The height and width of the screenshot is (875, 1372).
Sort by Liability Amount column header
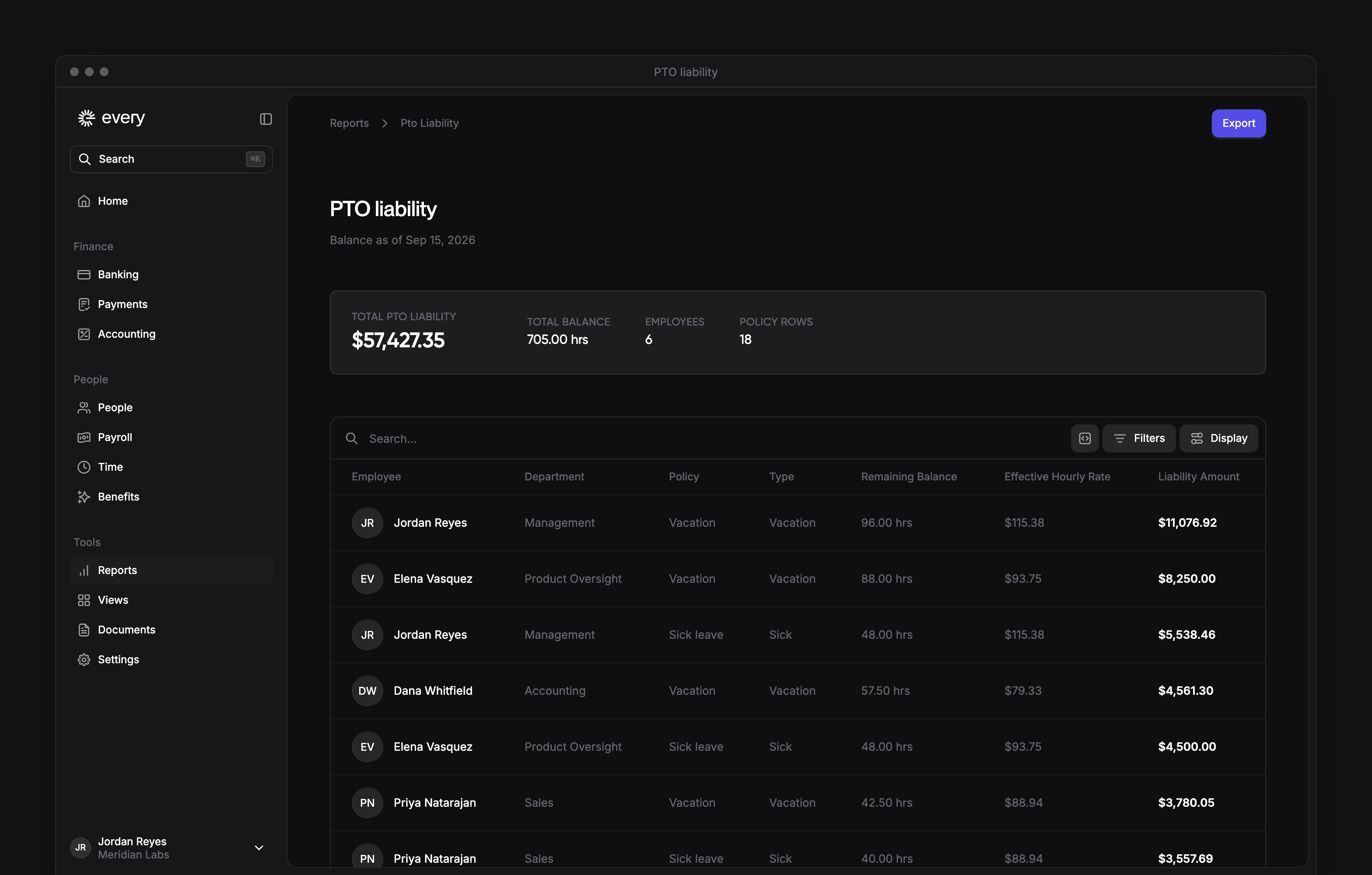pyautogui.click(x=1198, y=476)
